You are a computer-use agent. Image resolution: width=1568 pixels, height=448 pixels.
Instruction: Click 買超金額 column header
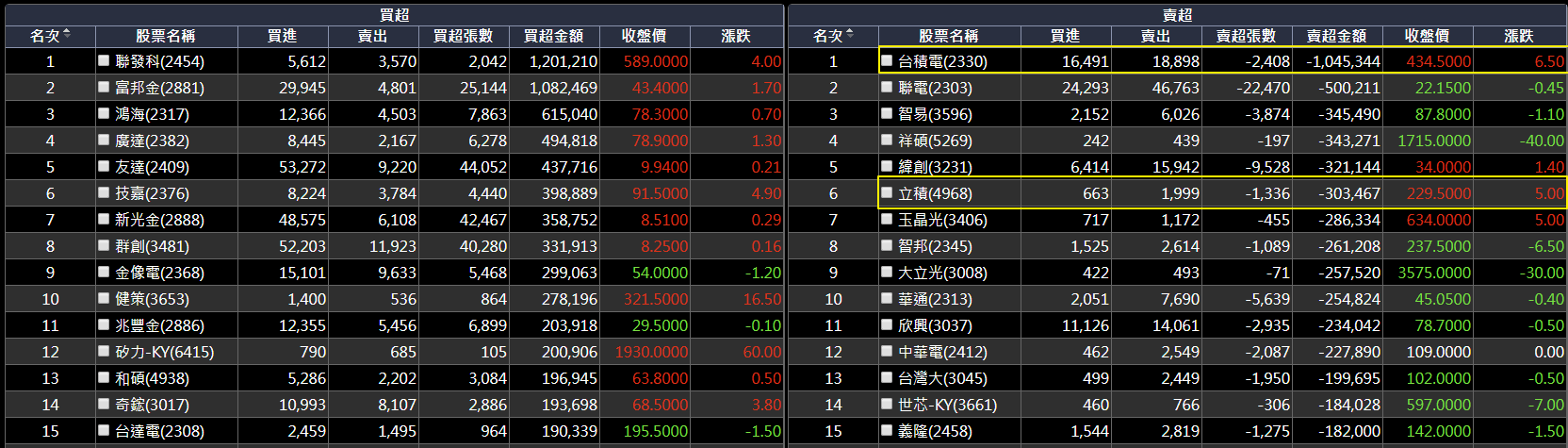[553, 36]
